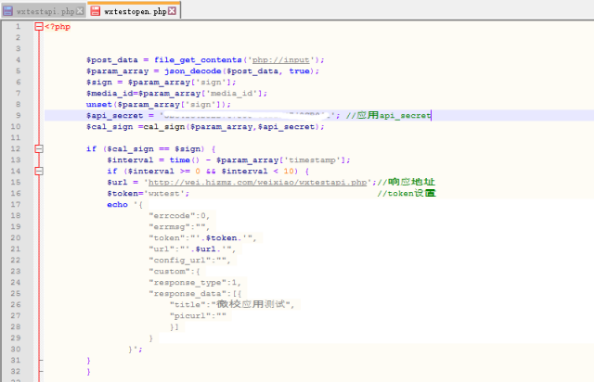Close the wxtestopen.php tab
The width and height of the screenshot is (595, 383).
(x=172, y=11)
